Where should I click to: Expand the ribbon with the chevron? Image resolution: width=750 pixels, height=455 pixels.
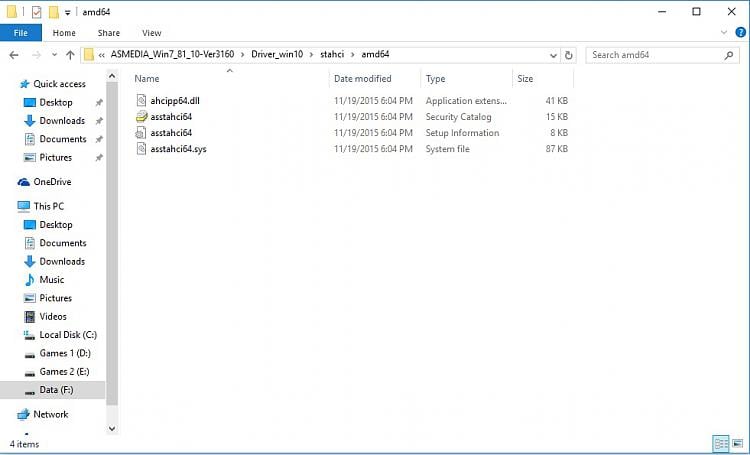pyautogui.click(x=723, y=33)
